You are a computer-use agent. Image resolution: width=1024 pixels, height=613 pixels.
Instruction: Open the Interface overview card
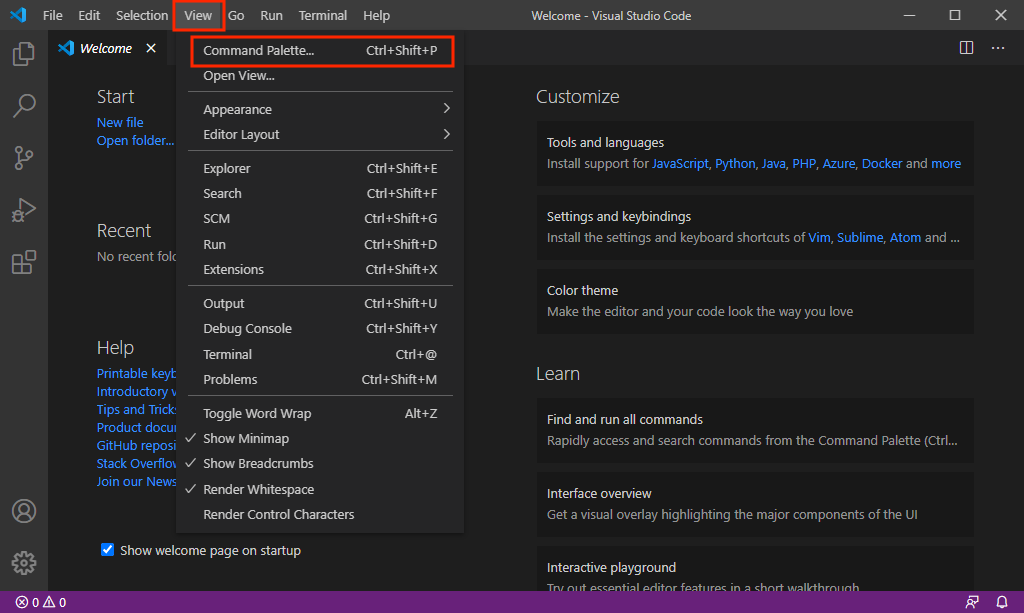point(755,504)
